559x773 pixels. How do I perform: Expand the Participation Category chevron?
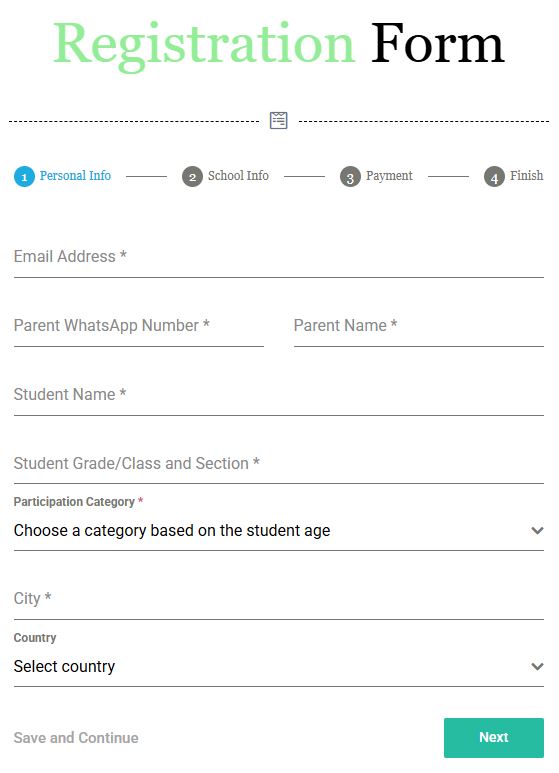point(537,530)
